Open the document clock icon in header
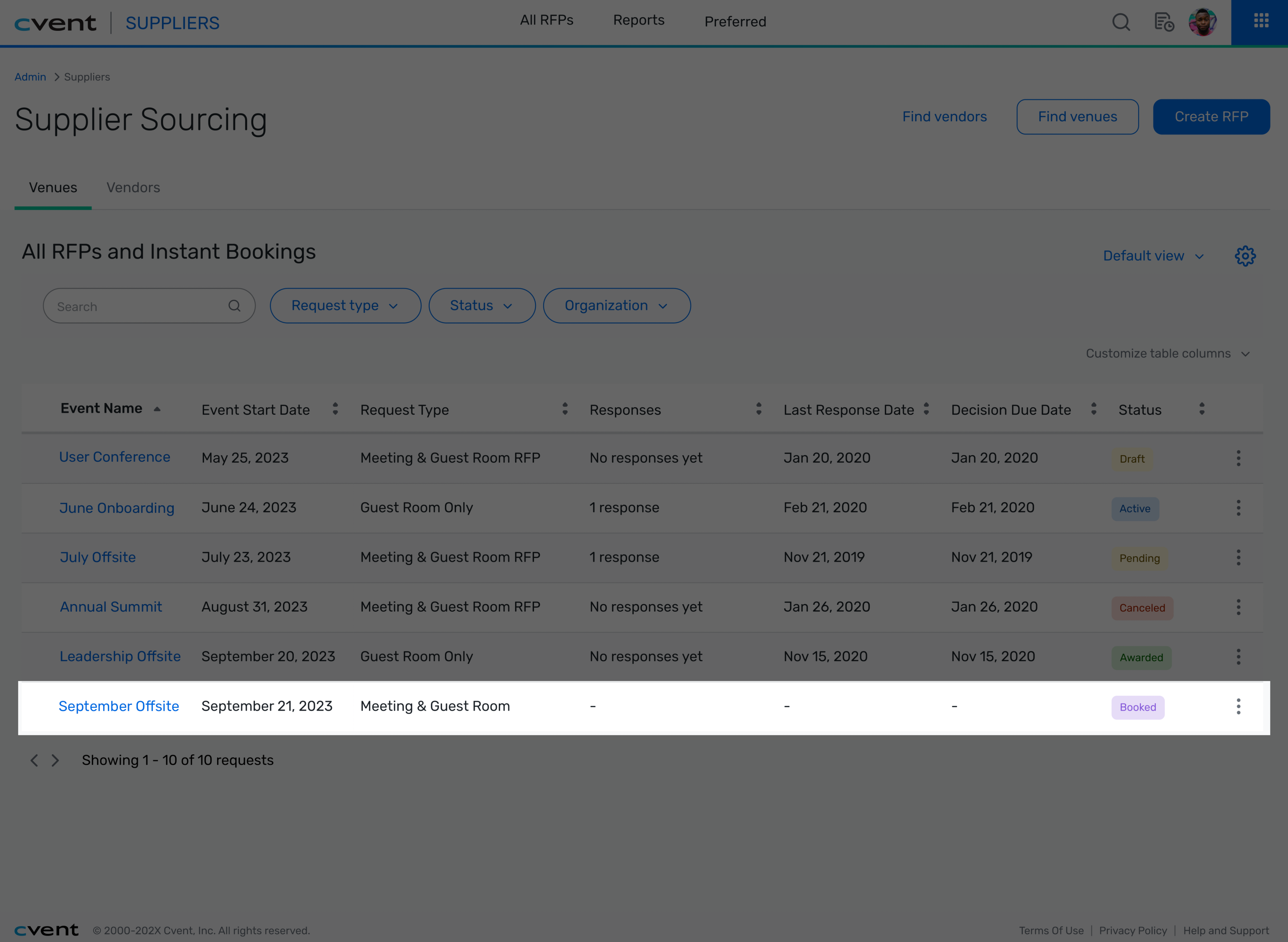Image resolution: width=1288 pixels, height=942 pixels. click(x=1164, y=22)
